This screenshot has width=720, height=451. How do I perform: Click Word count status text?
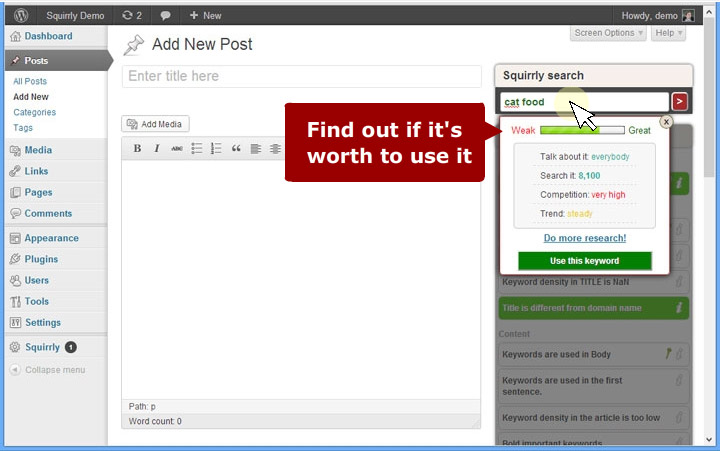coord(155,421)
